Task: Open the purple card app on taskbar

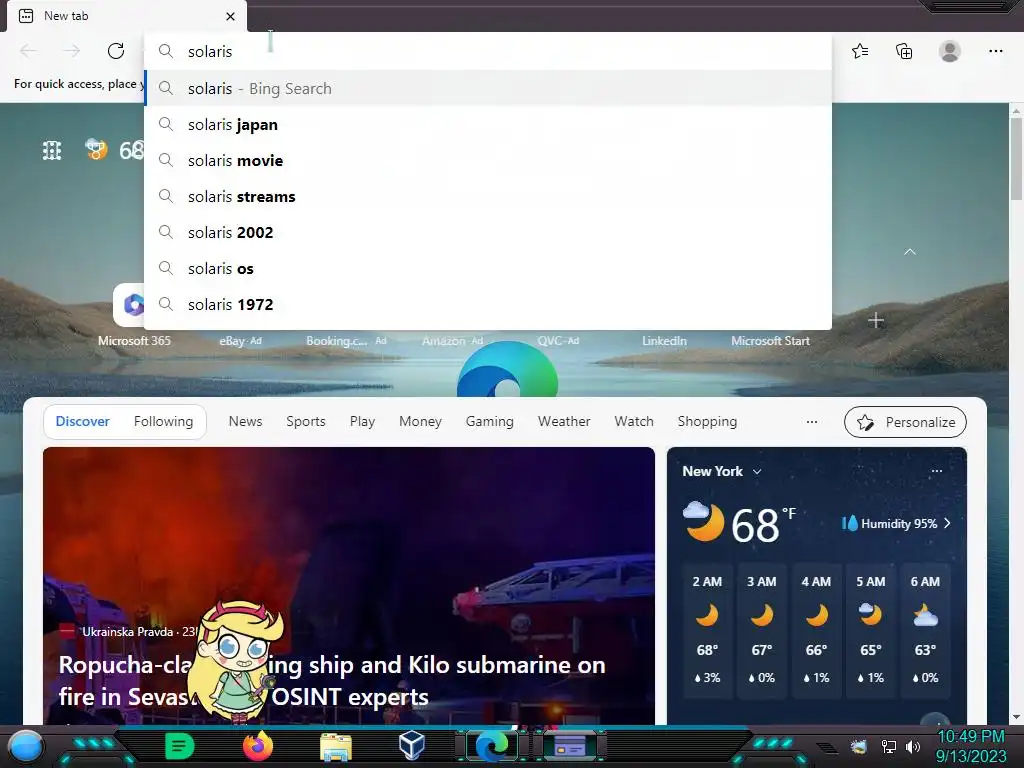Action: (x=569, y=746)
